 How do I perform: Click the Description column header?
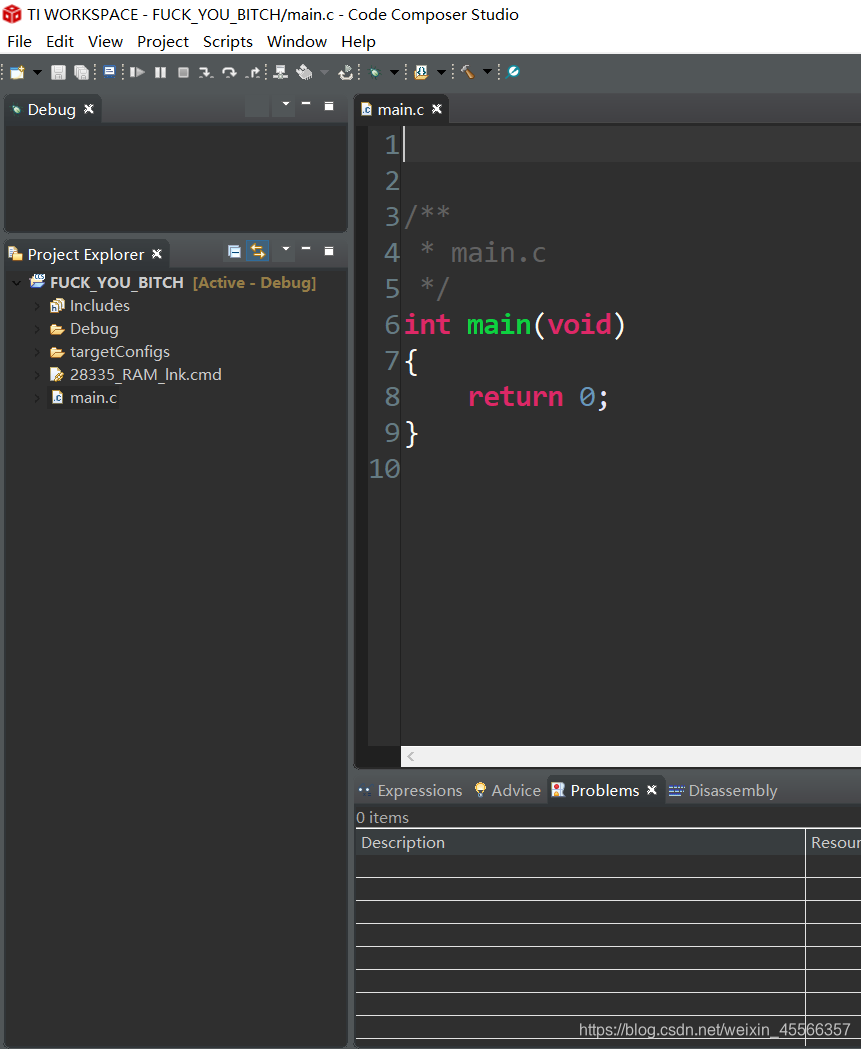580,843
